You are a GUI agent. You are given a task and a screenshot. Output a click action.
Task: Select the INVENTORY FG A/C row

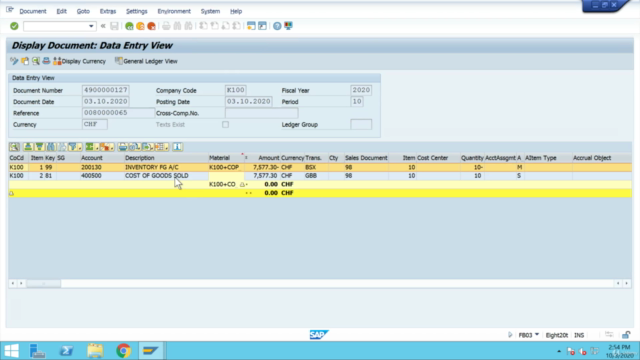pyautogui.click(x=320, y=167)
